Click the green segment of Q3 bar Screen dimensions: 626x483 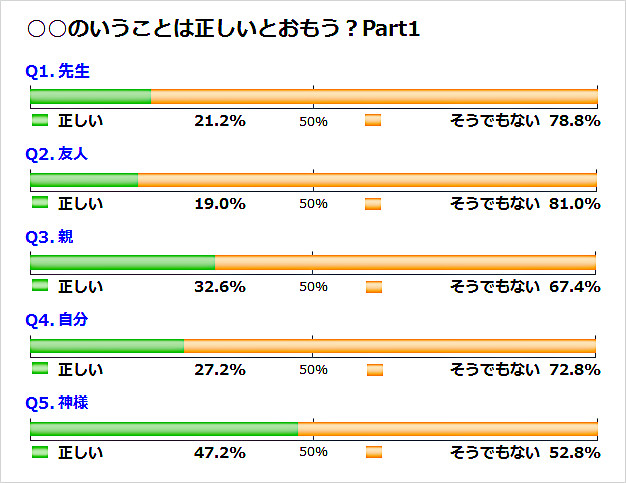(123, 263)
